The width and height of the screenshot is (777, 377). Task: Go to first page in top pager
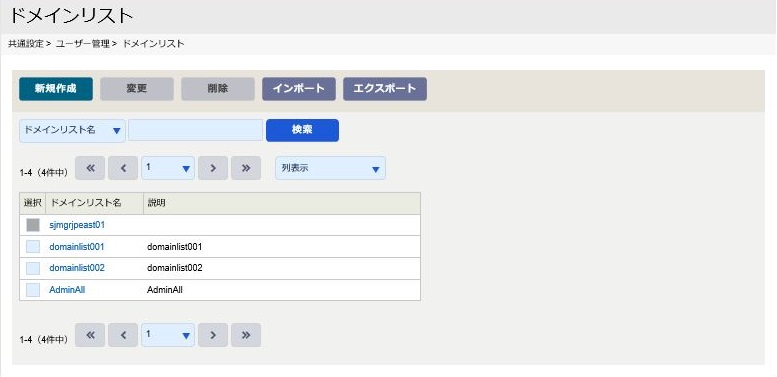(90, 168)
